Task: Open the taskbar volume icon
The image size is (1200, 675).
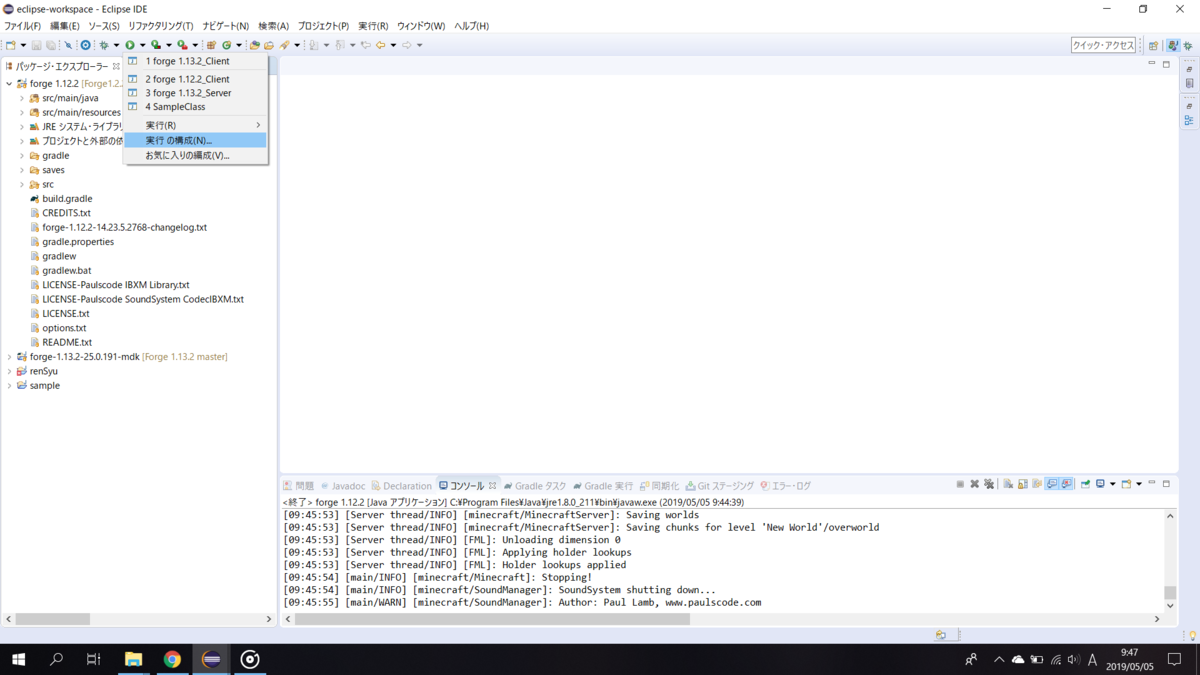Action: (1073, 660)
